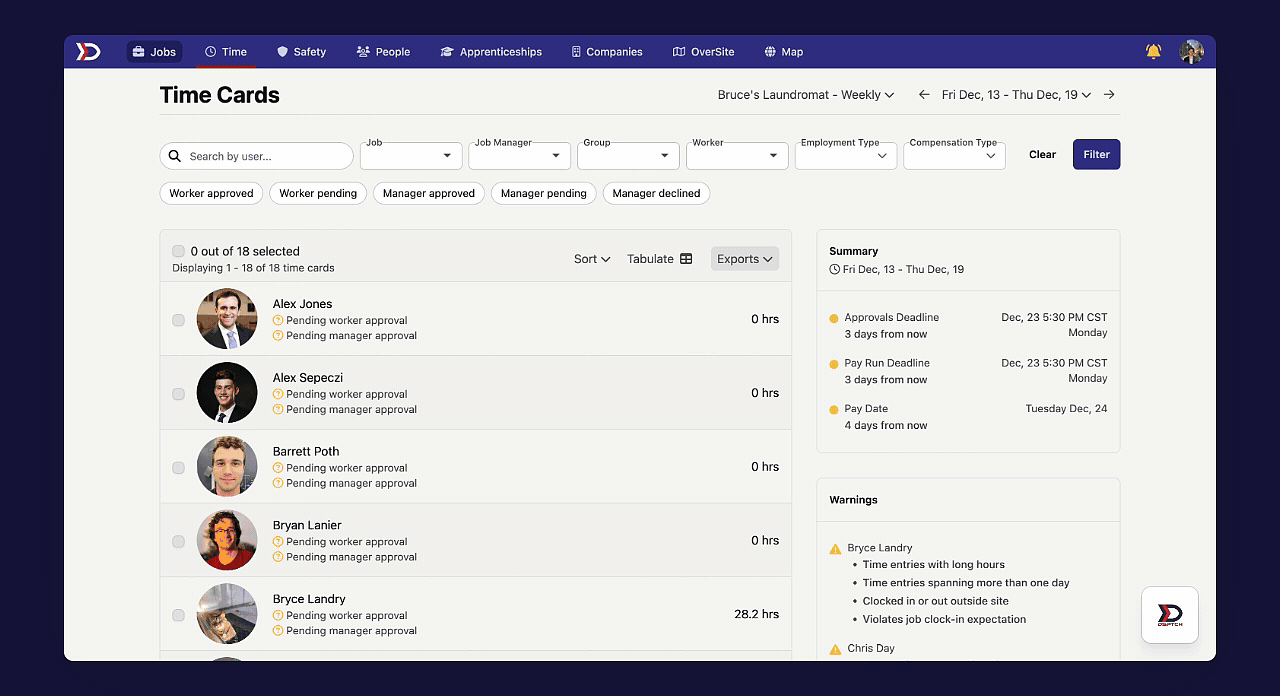Open the Sort dropdown

[x=592, y=259]
